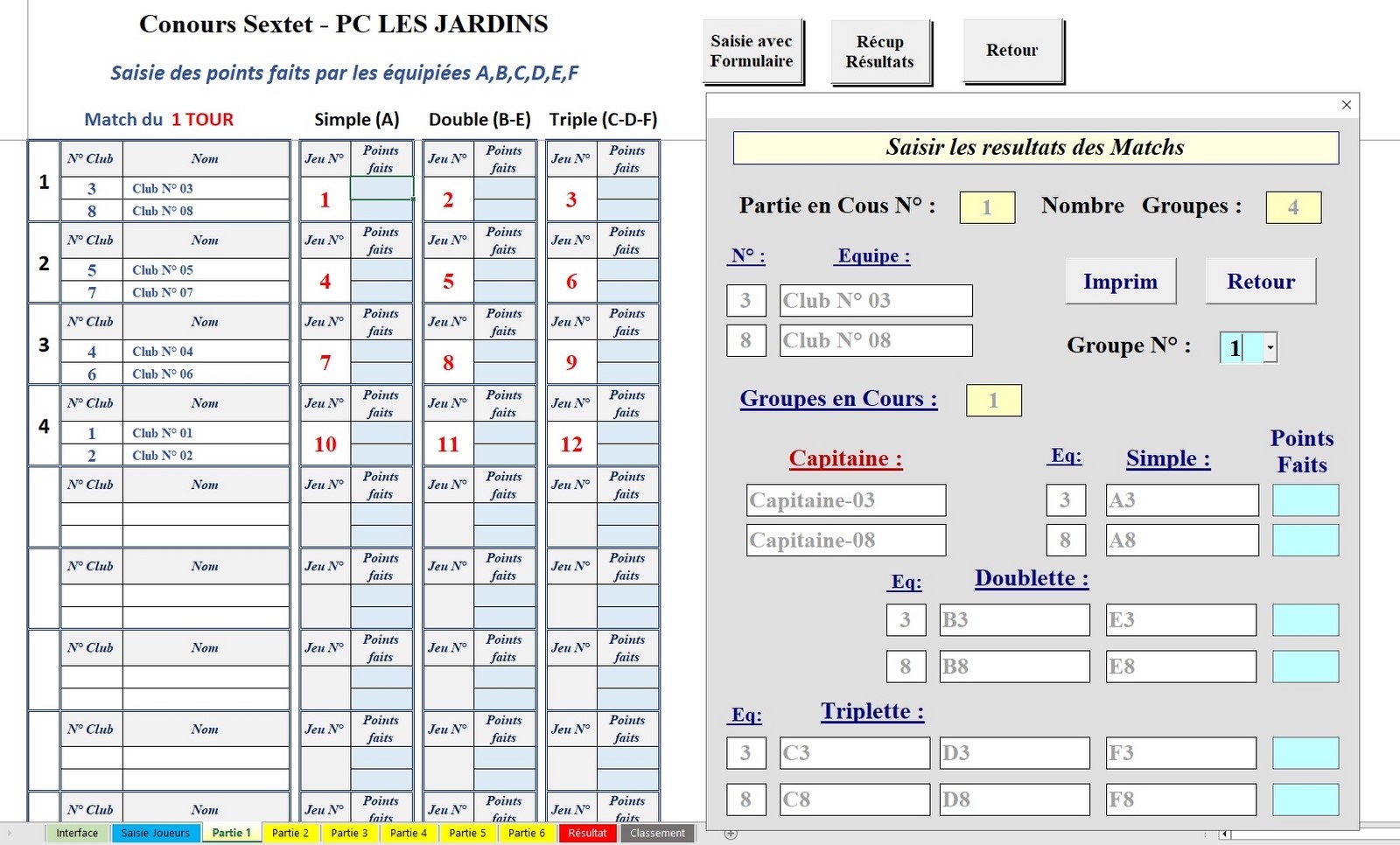
Task: Open the Groupe N° dropdown arrow
Action: 1270,347
